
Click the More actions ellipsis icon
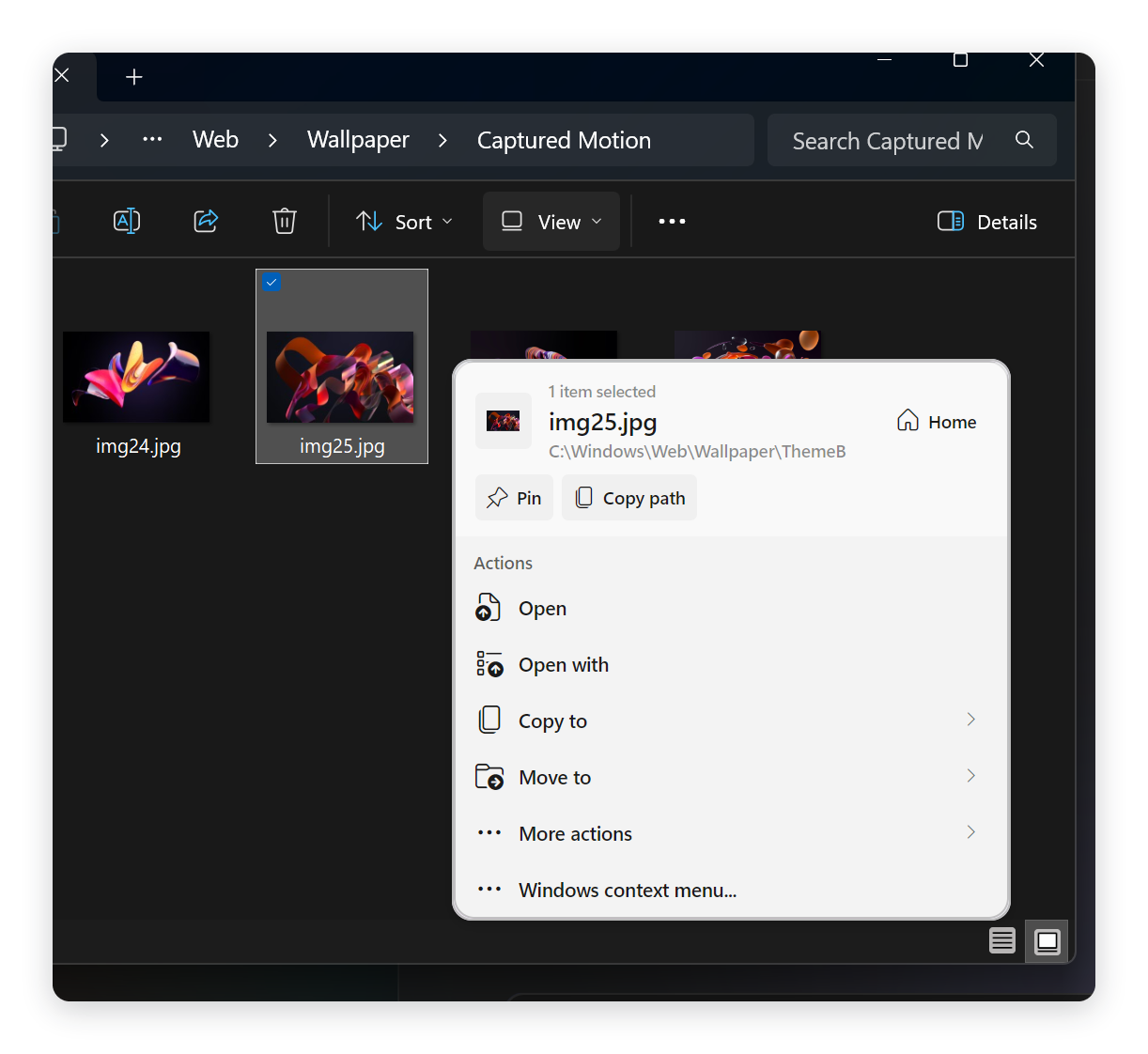[489, 832]
